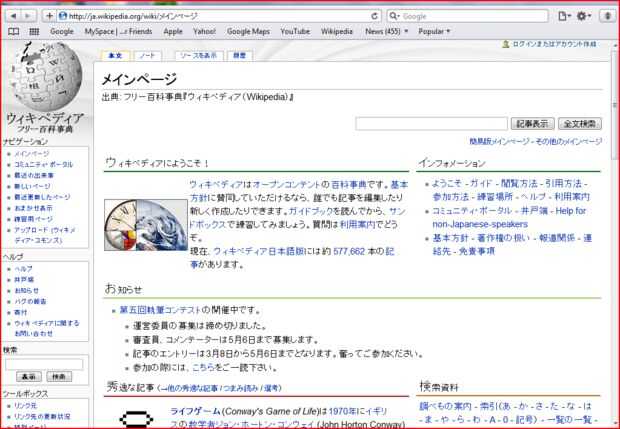Open the Safari settings gear menu

coord(583,16)
